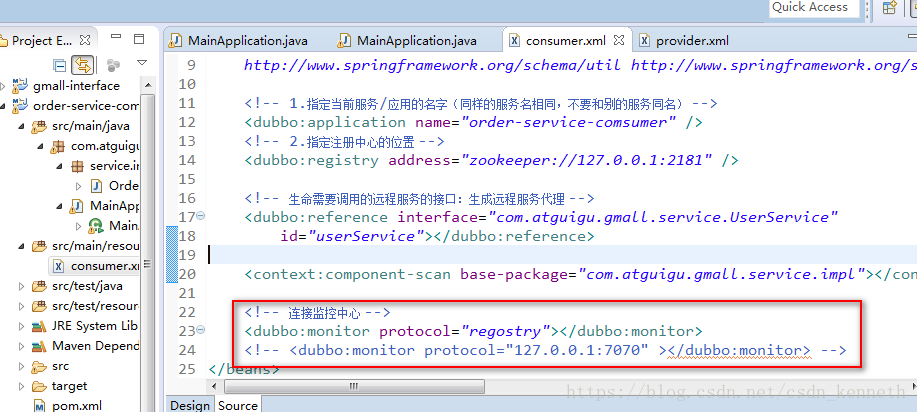This screenshot has height=412, width=917.
Task: Expand the target folder node
Action: [22, 386]
